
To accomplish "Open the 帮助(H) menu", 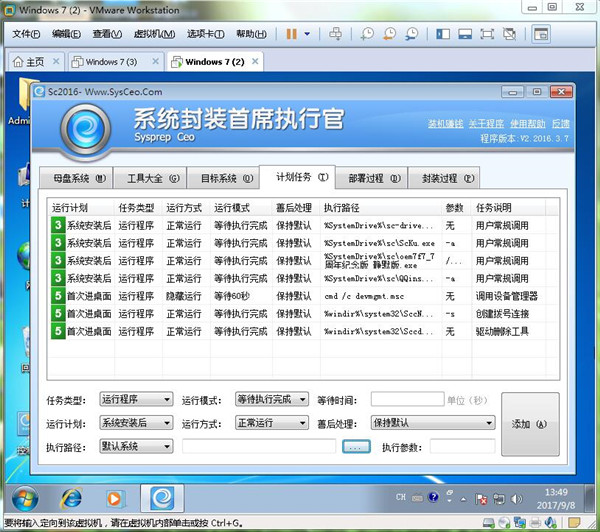I will click(251, 34).
